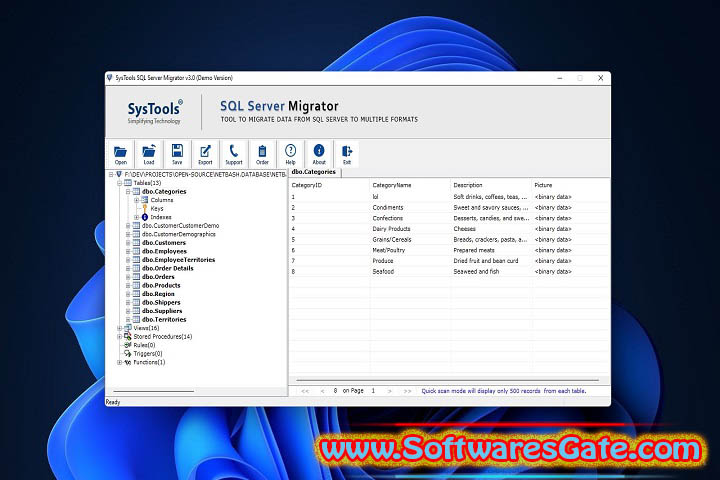The image size is (720, 480).
Task: Click the Description column header
Action: coord(491,185)
